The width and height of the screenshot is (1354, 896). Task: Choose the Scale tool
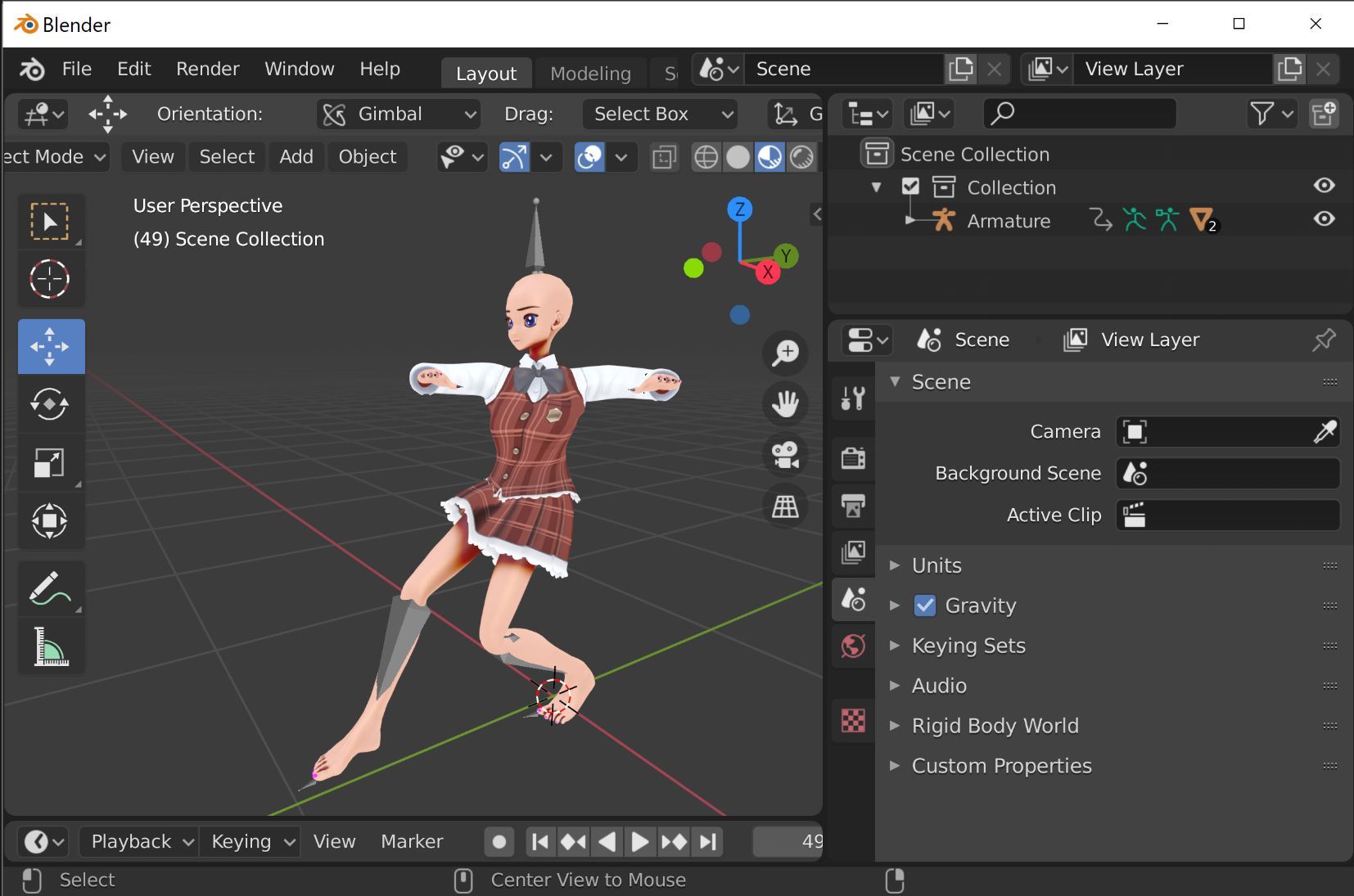(x=50, y=462)
